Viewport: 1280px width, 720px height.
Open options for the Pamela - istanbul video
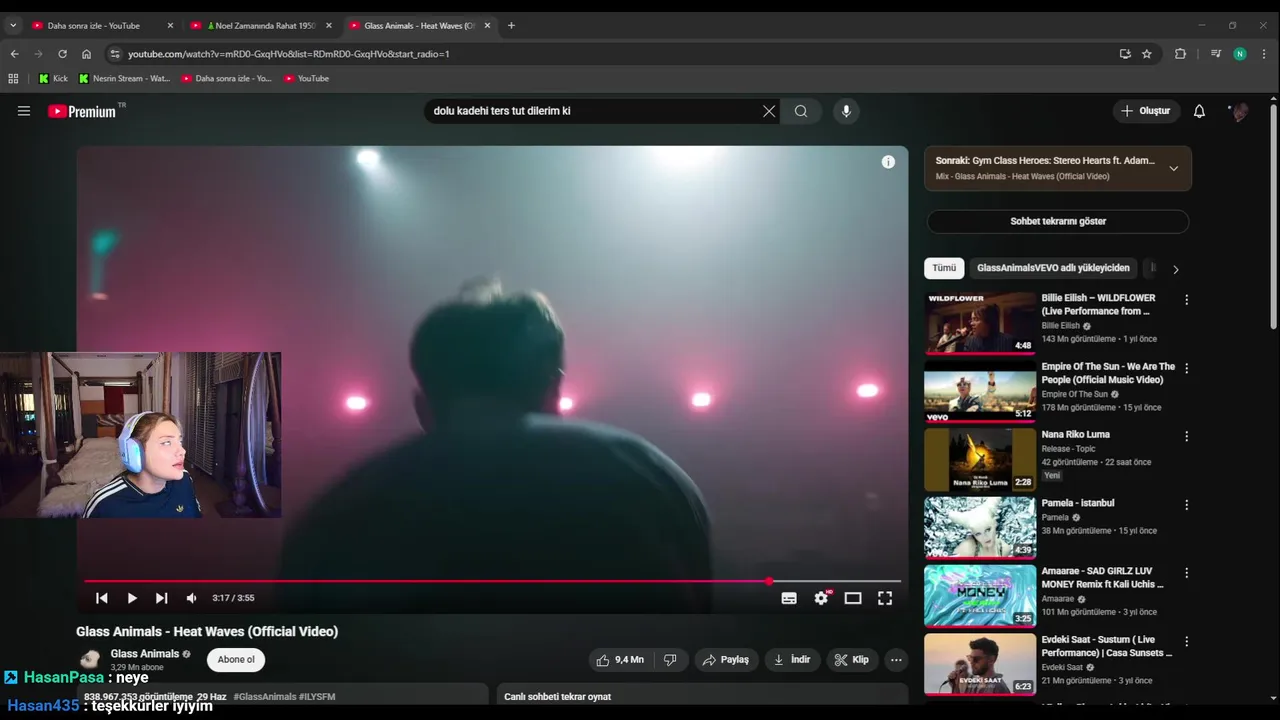coord(1186,505)
